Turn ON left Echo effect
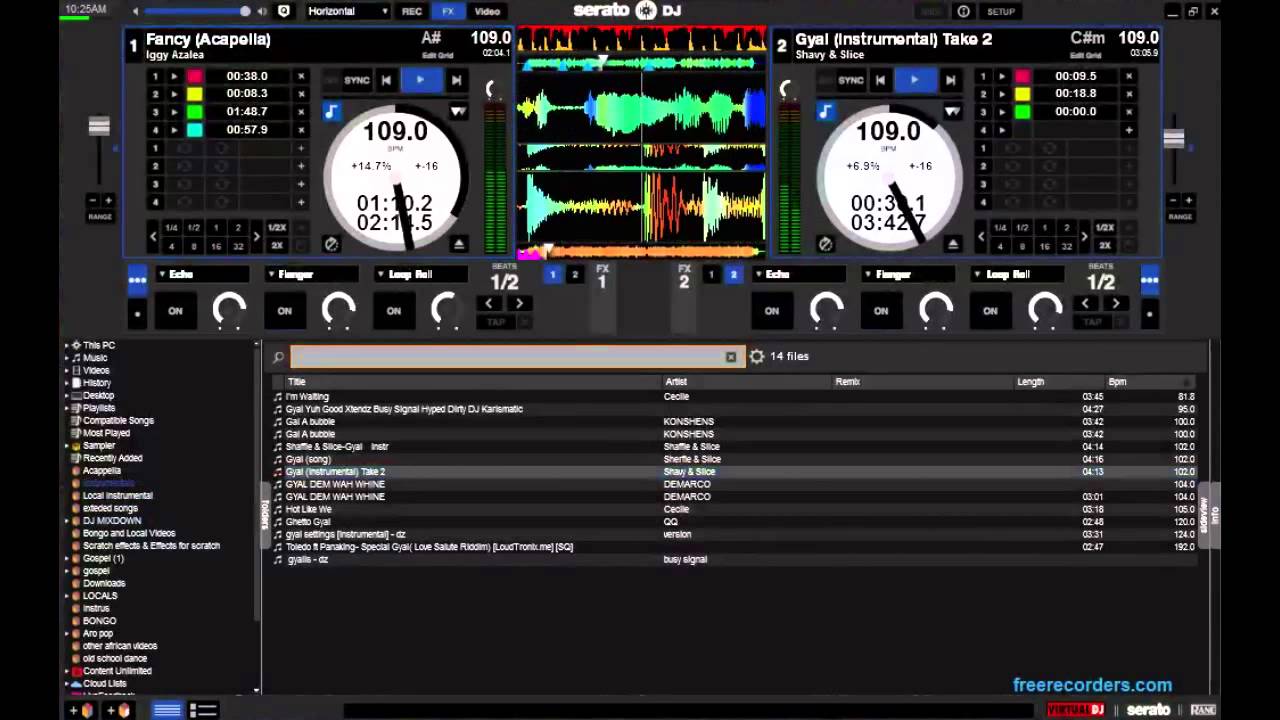This screenshot has width=1280, height=720. [x=175, y=311]
